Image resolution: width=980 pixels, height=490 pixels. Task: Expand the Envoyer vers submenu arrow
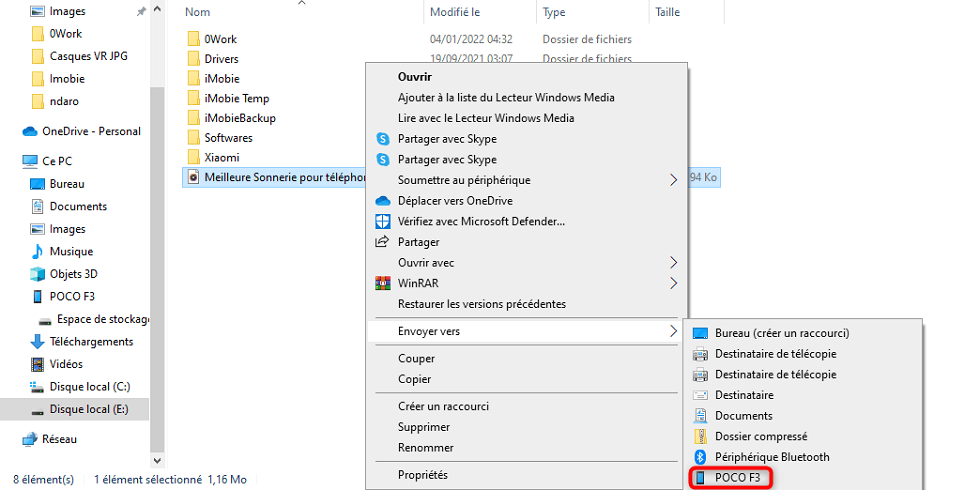click(673, 331)
